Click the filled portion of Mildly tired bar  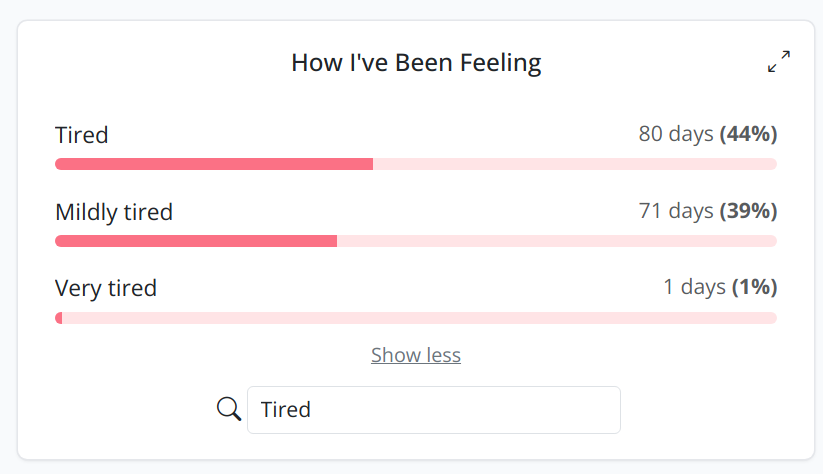[196, 241]
